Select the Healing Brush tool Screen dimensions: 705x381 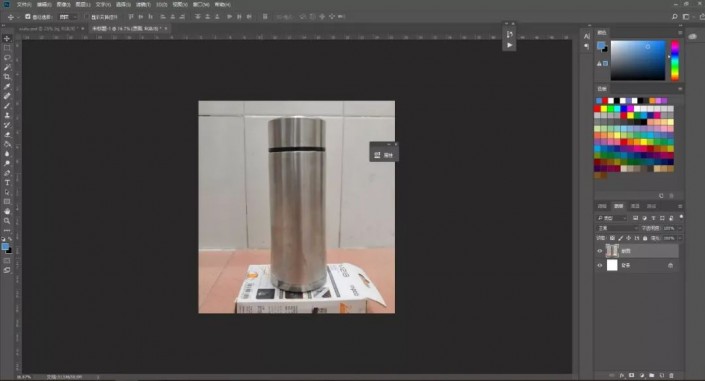(x=7, y=96)
